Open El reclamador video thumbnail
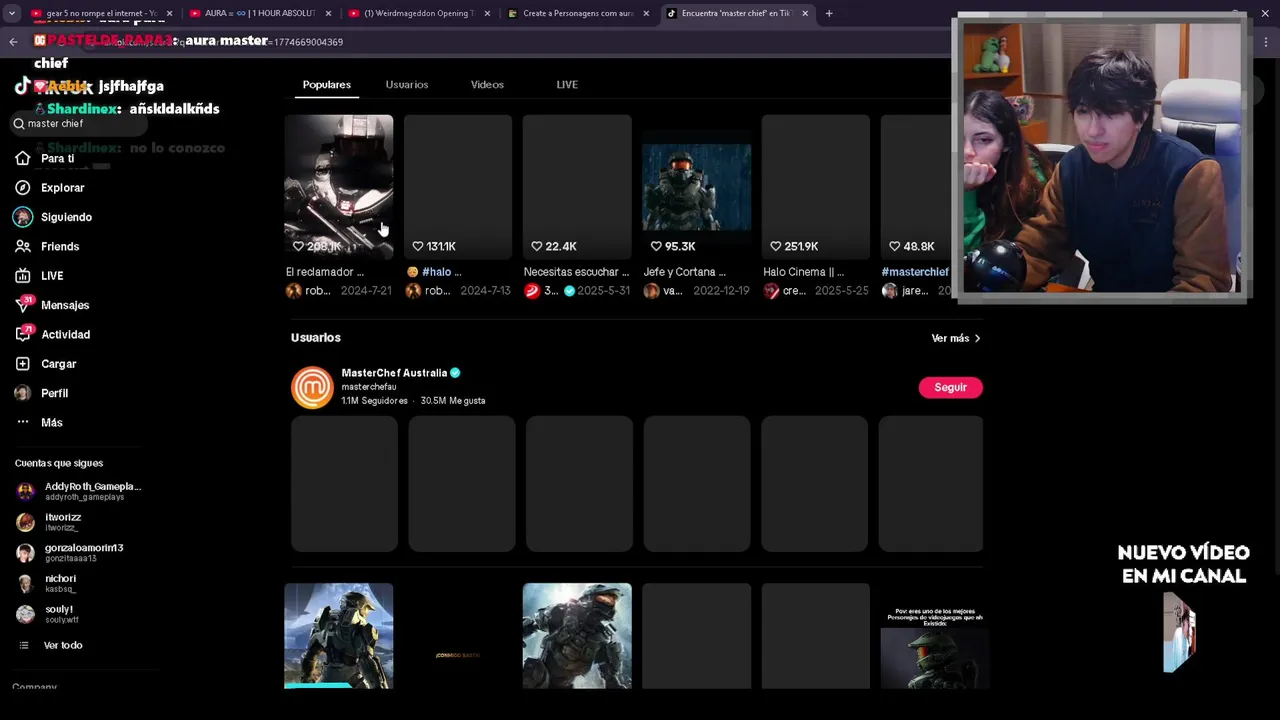Viewport: 1280px width, 720px height. click(339, 187)
